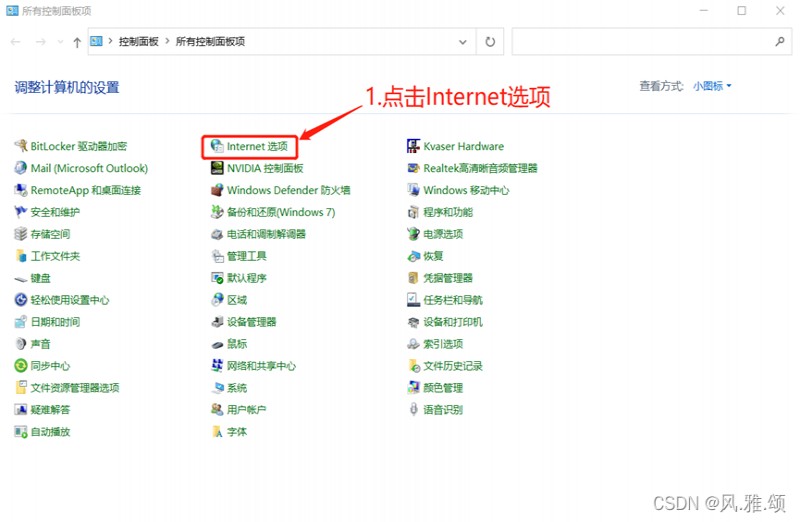Click the 安全和维护 flag icon
800x522 pixels.
(21, 212)
